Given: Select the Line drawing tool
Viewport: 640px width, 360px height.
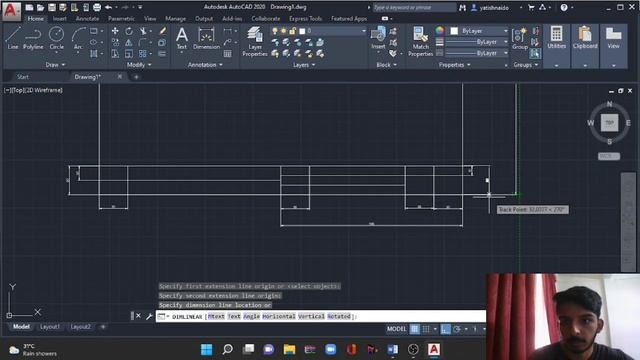Looking at the screenshot, I should point(13,38).
